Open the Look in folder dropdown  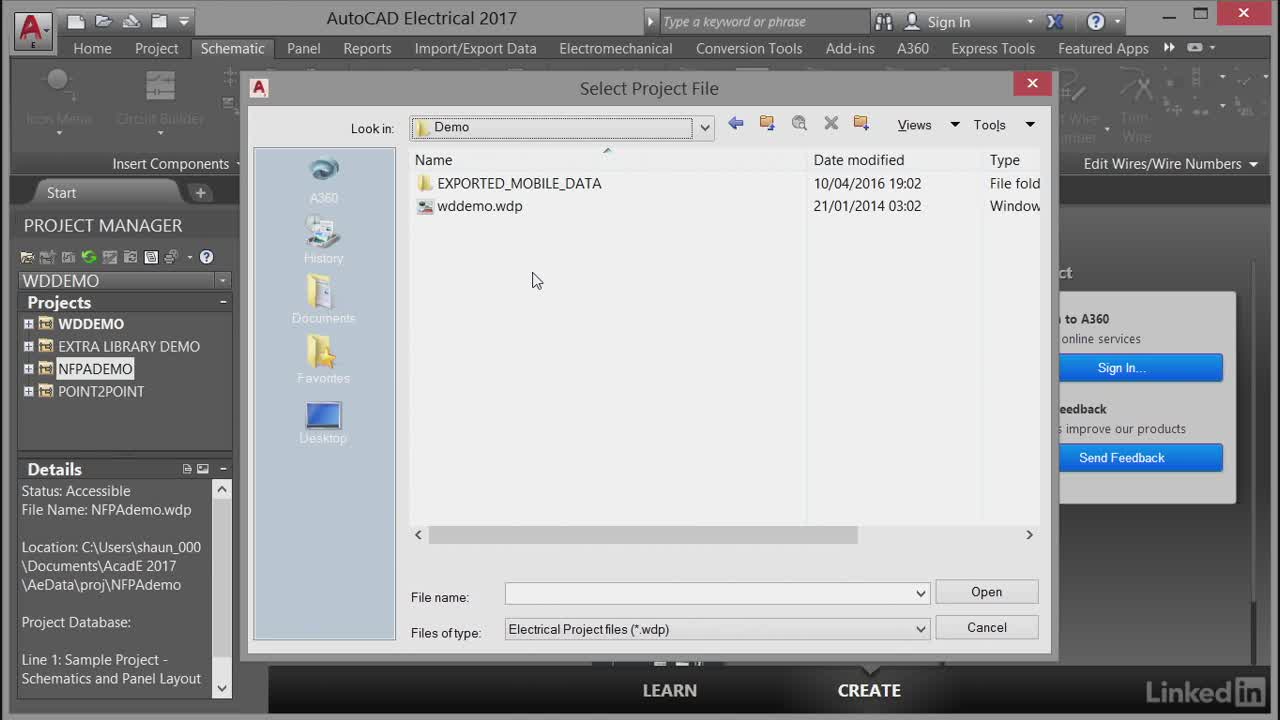[705, 127]
